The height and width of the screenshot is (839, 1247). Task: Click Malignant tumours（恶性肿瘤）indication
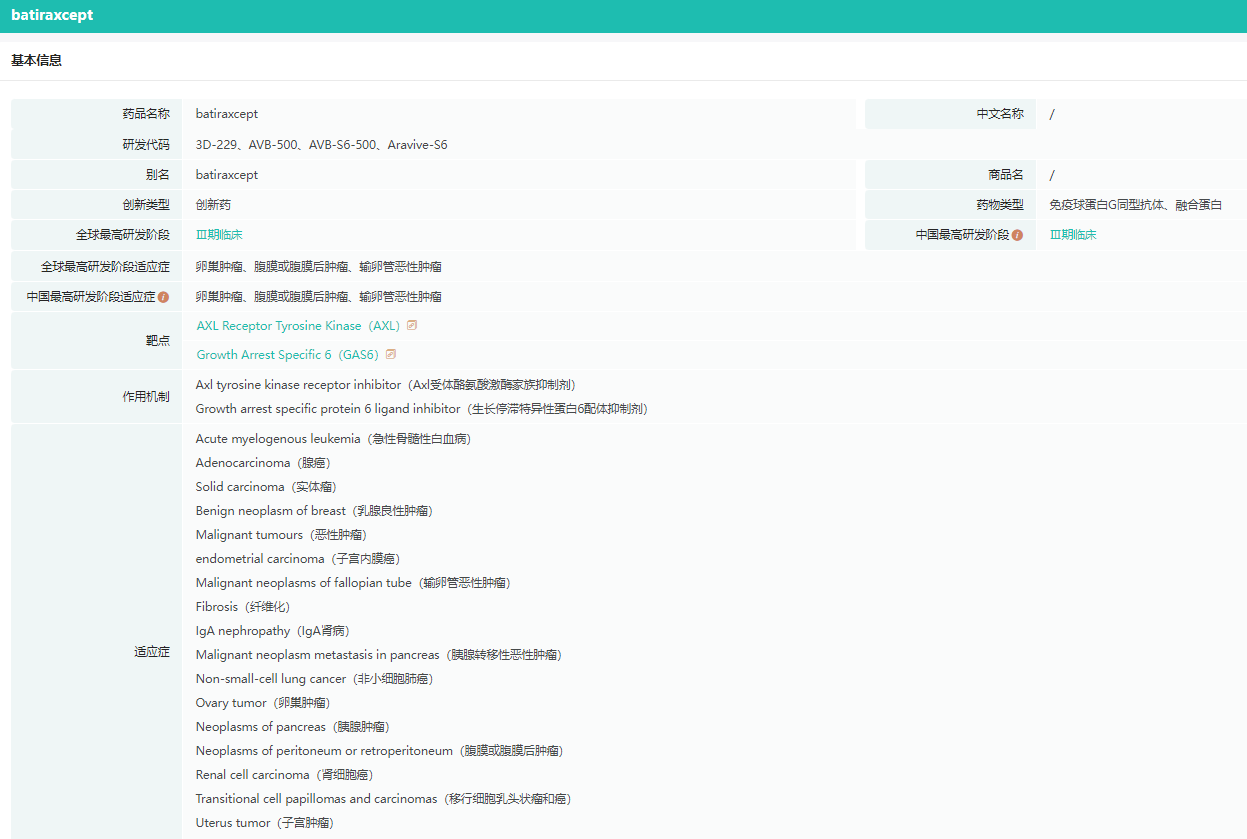[281, 535]
